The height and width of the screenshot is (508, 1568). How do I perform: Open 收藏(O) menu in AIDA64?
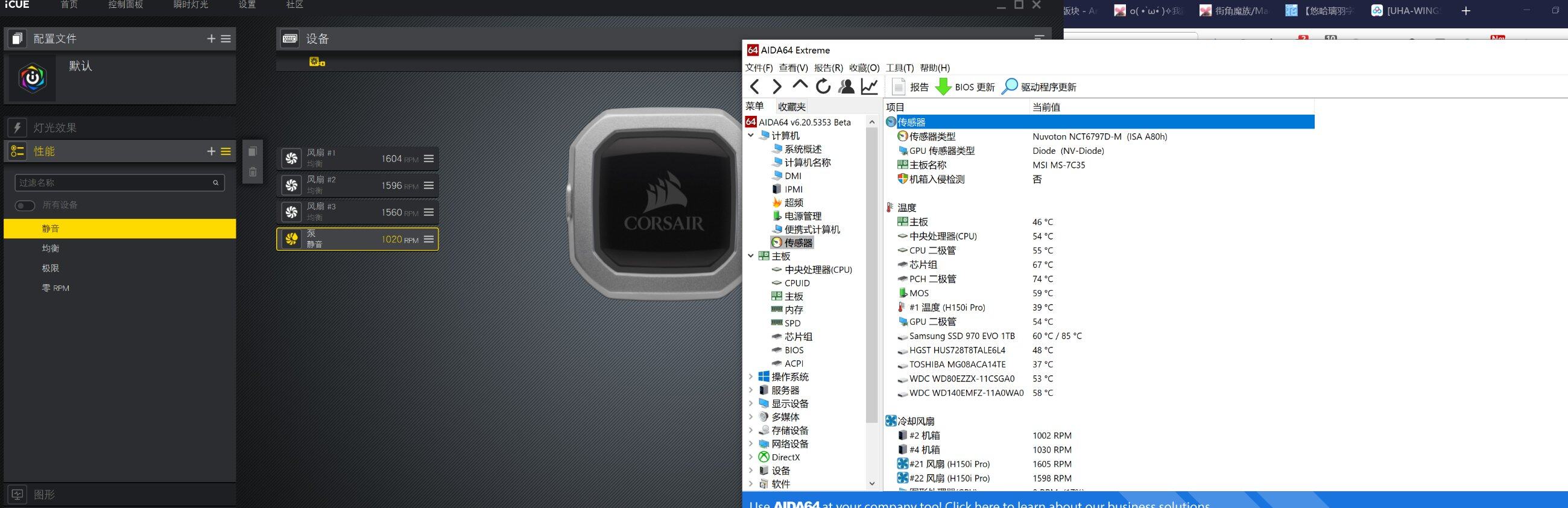[x=864, y=68]
